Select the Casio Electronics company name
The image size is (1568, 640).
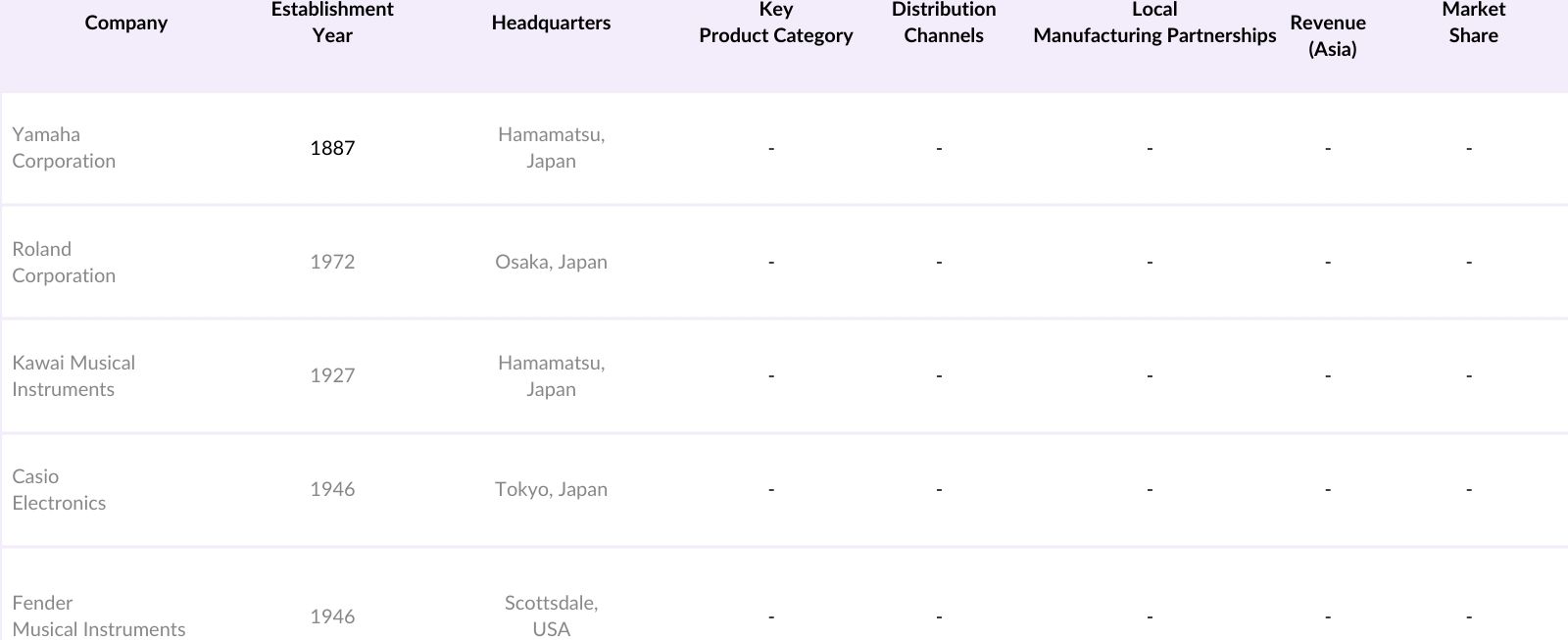pyautogui.click(x=59, y=489)
